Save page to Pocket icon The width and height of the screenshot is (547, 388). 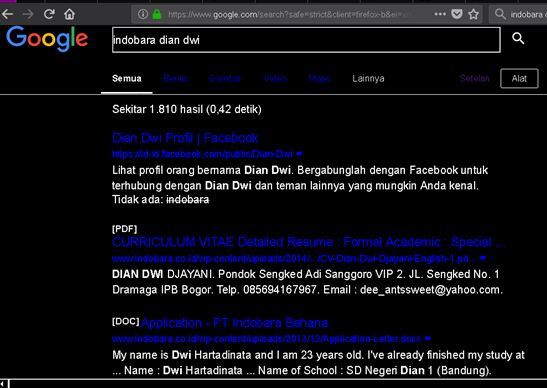pos(457,14)
